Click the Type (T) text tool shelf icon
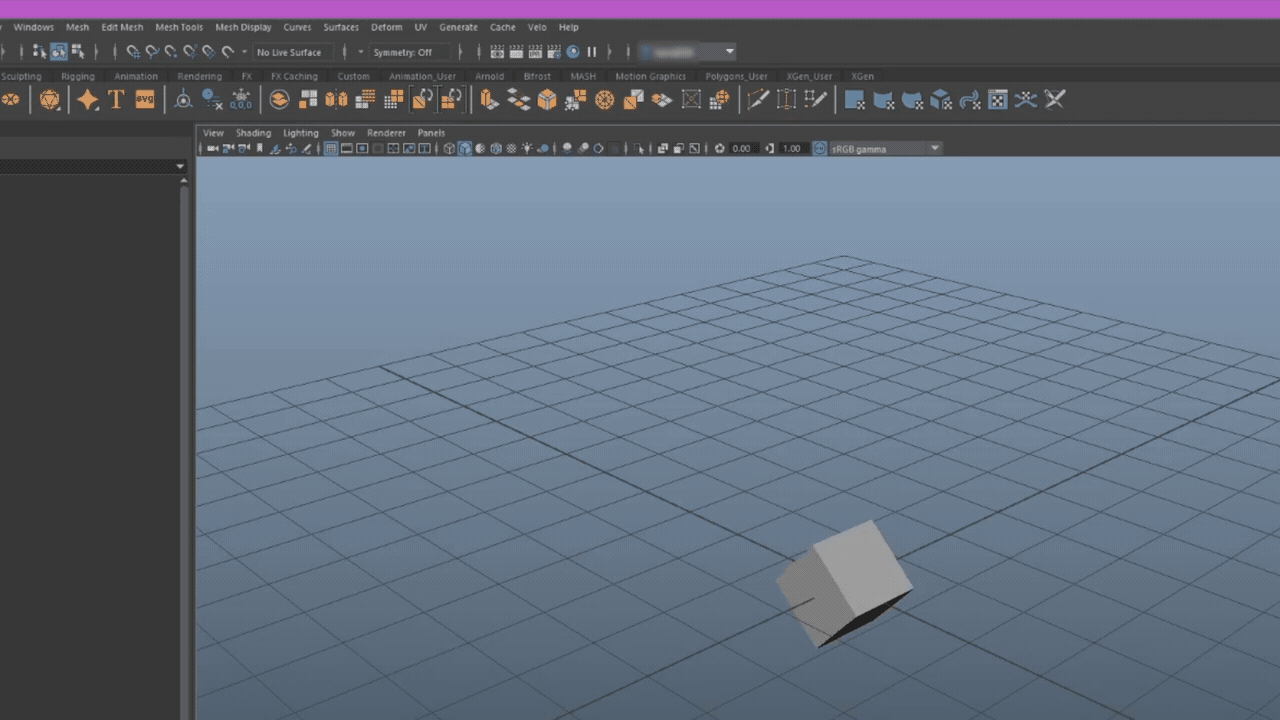This screenshot has width=1280, height=720. pyautogui.click(x=116, y=99)
